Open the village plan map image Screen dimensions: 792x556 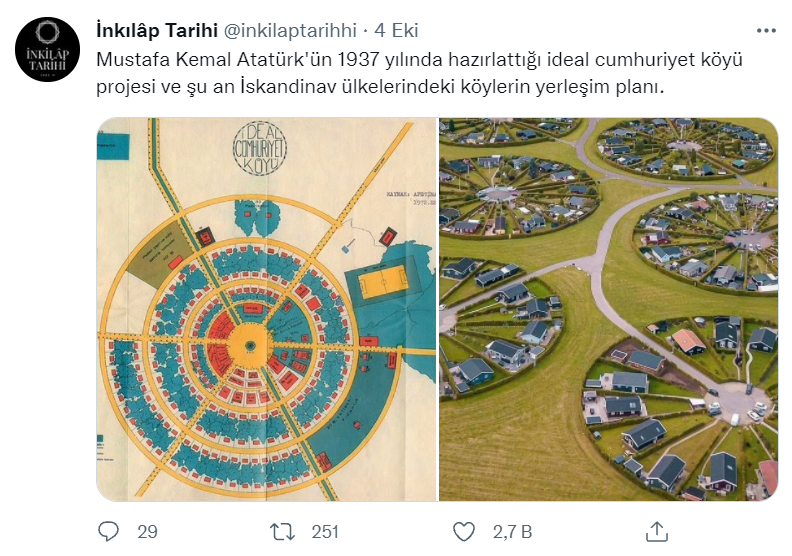[x=267, y=309]
